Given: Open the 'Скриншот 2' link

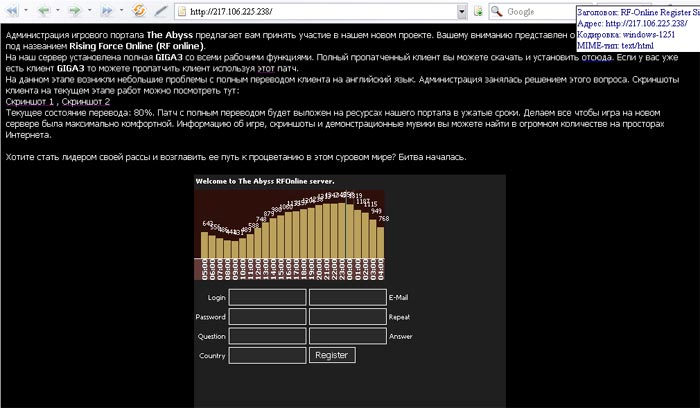Looking at the screenshot, I should coord(86,102).
